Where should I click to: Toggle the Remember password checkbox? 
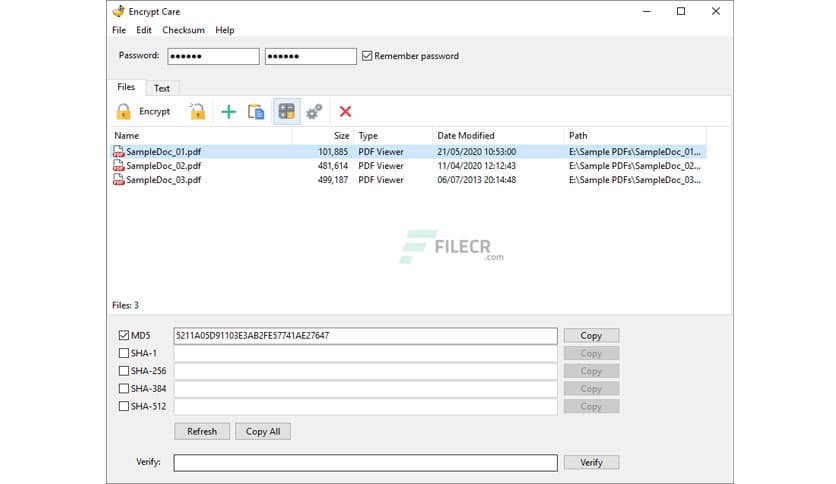(x=367, y=56)
